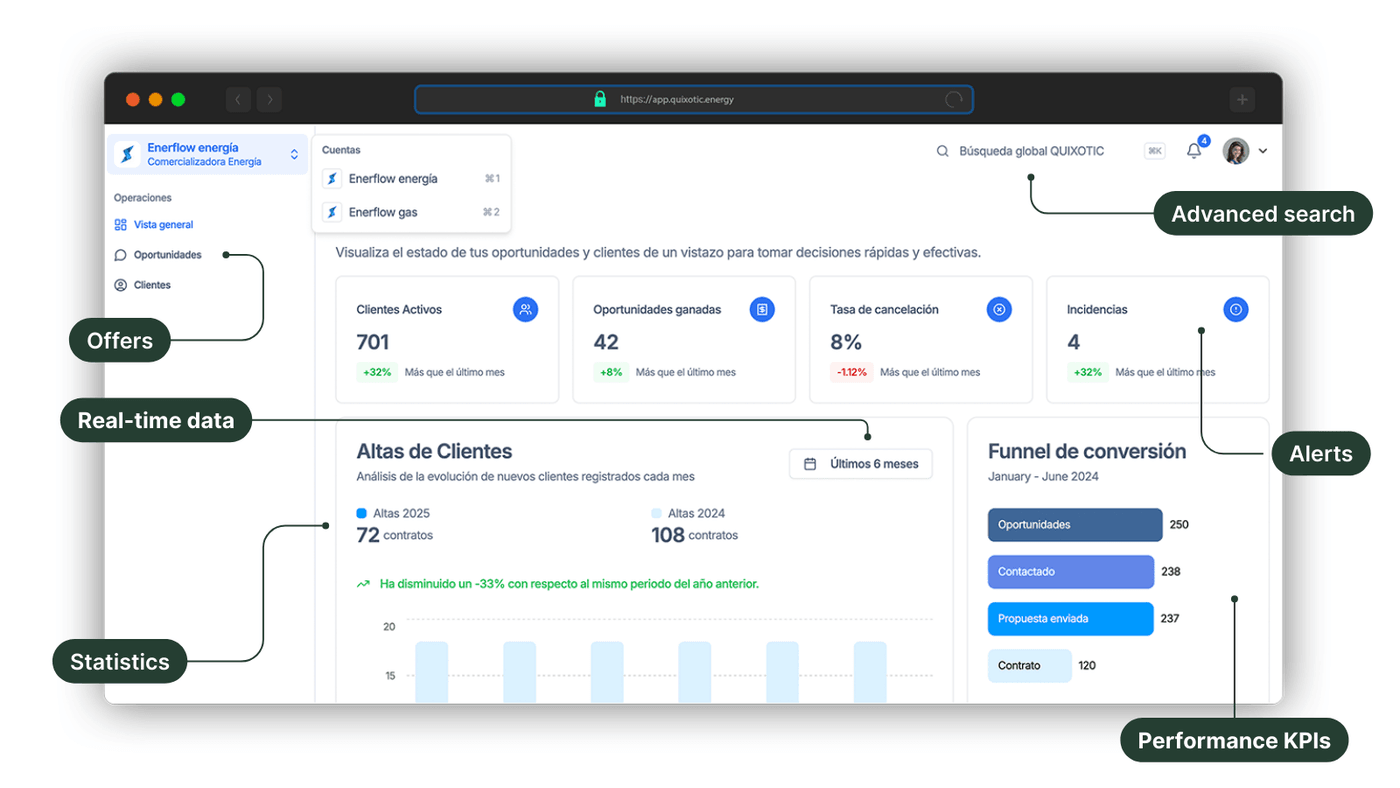Click the Incidencias card alert icon
The image size is (1400, 788).
click(1236, 310)
